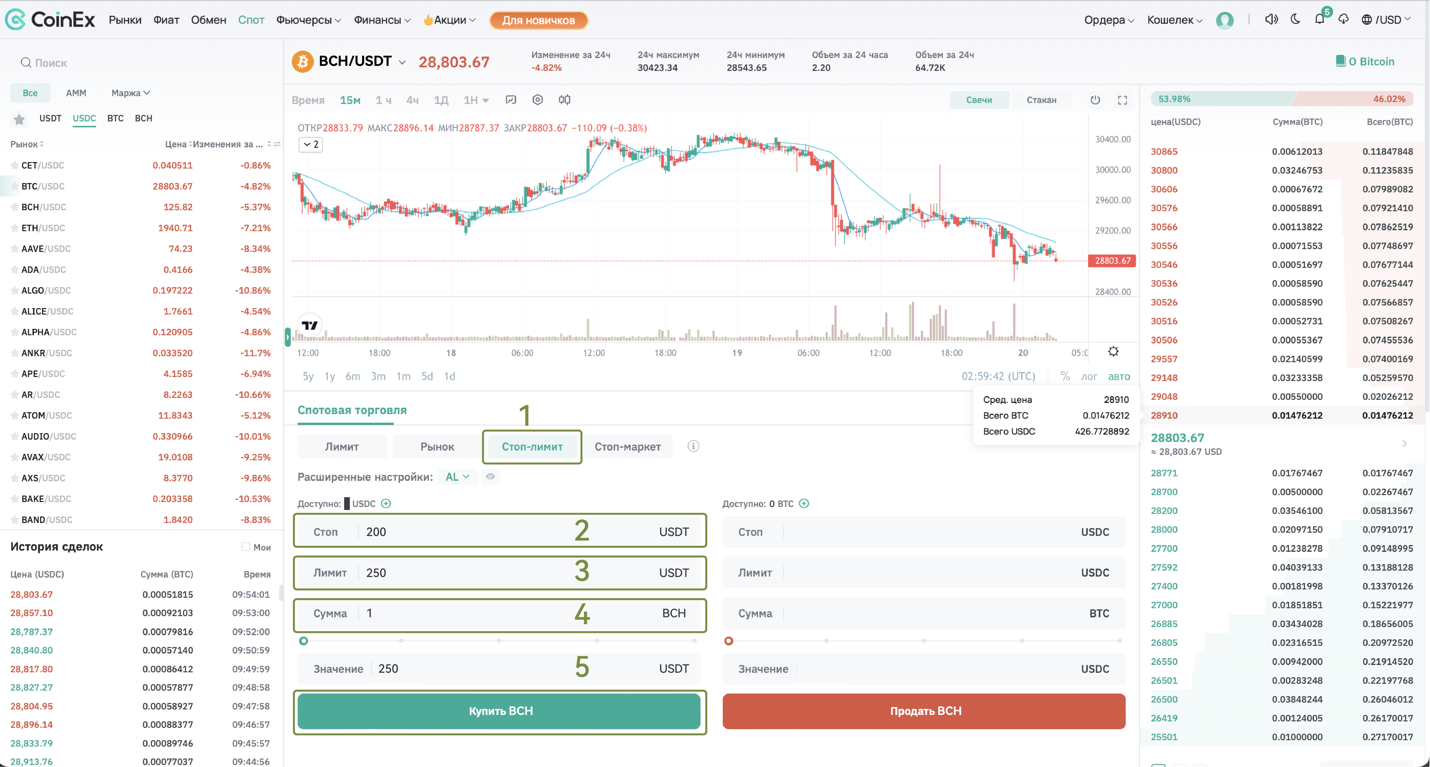Click Для новичков button

[x=538, y=20]
